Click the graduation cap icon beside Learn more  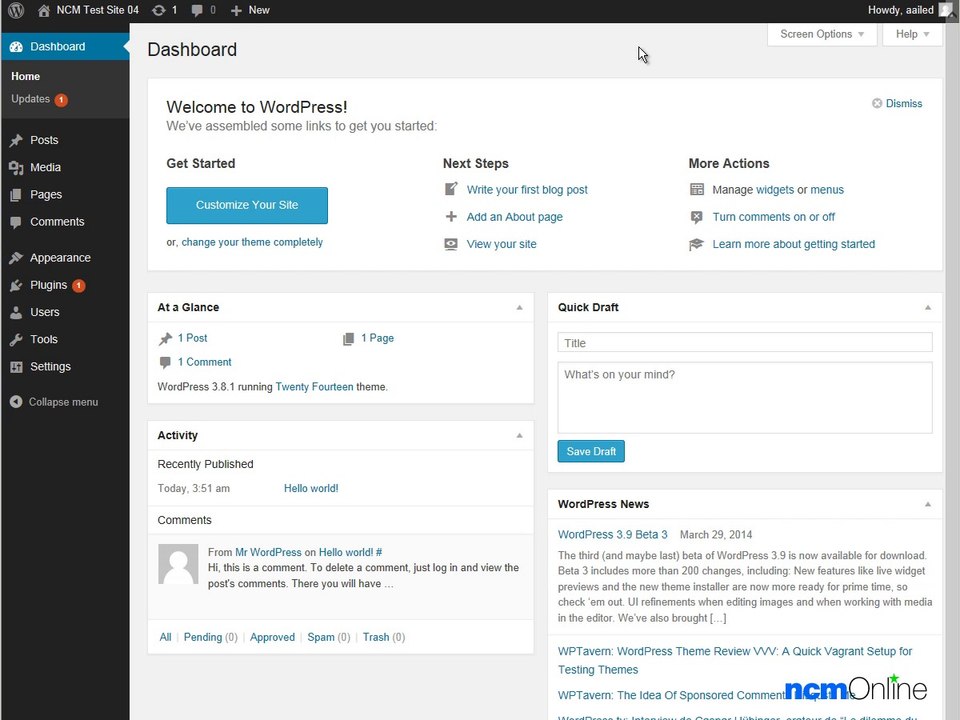coord(697,244)
